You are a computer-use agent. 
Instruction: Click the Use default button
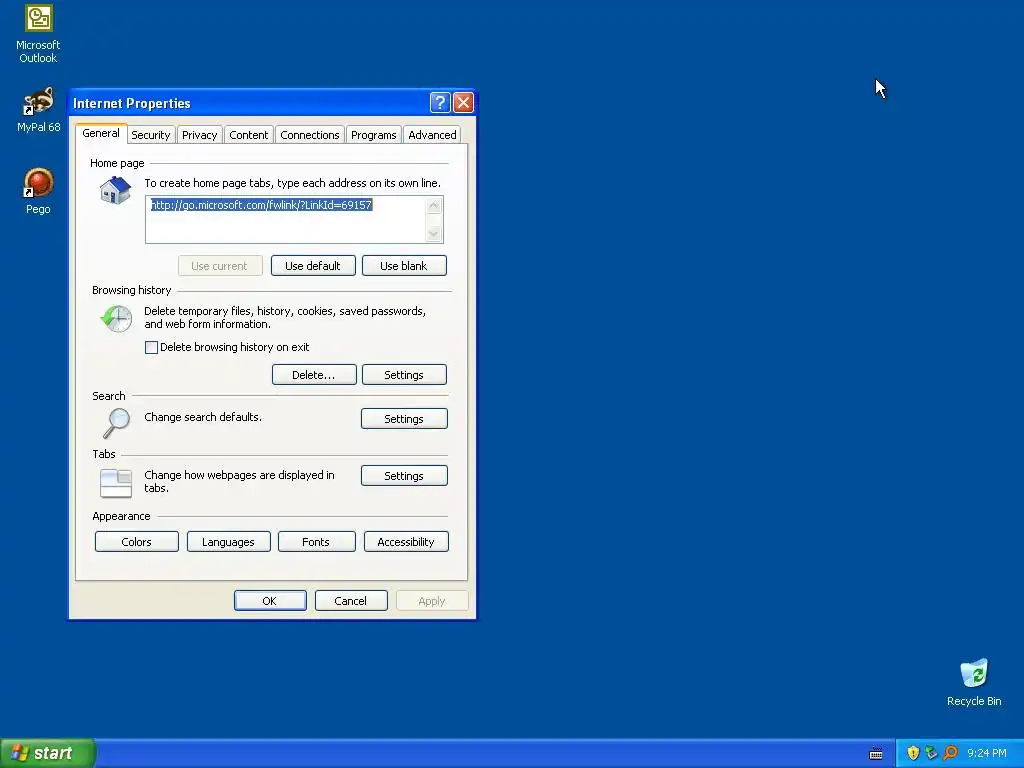tap(313, 266)
